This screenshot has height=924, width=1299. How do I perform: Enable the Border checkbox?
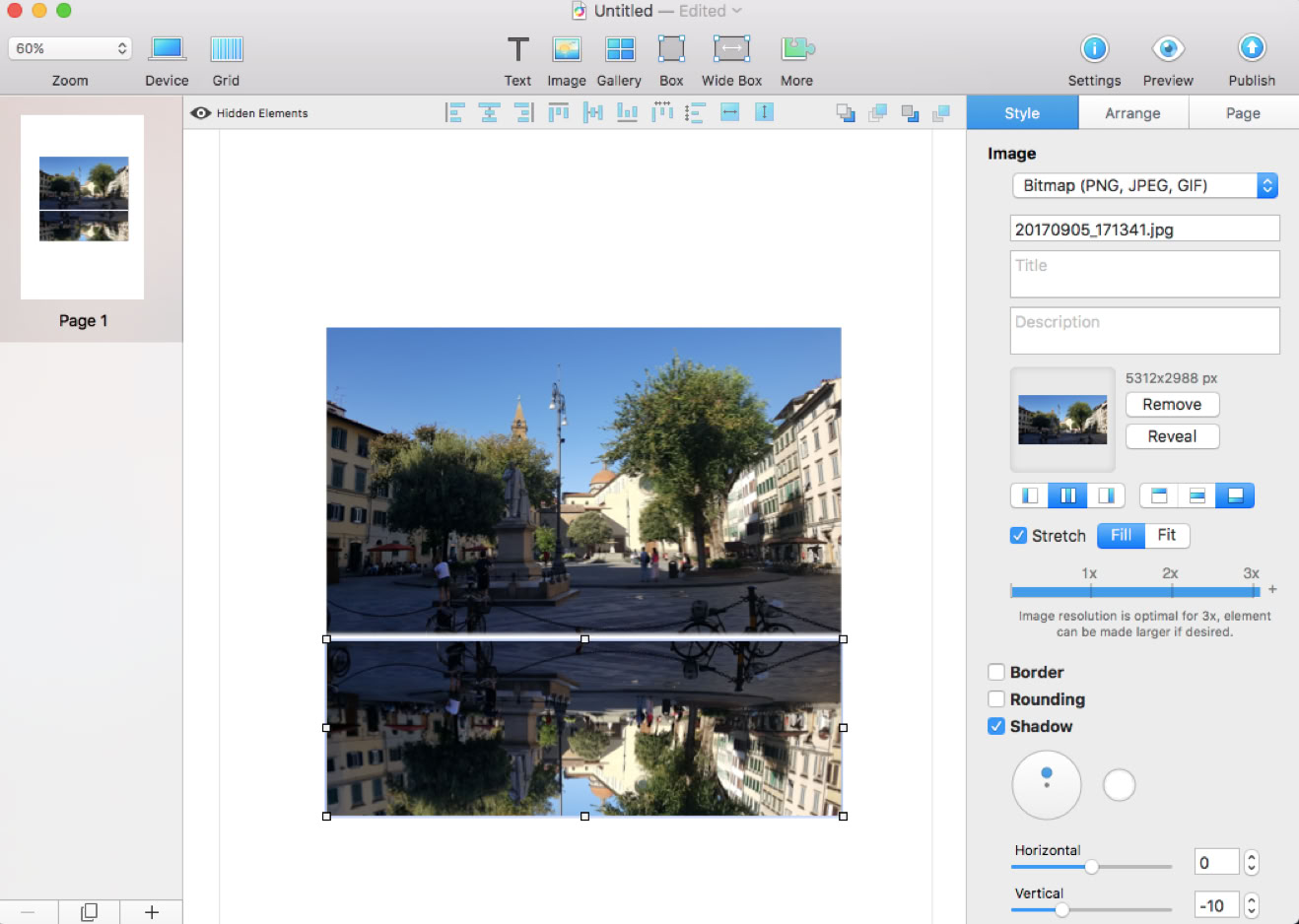coord(996,672)
